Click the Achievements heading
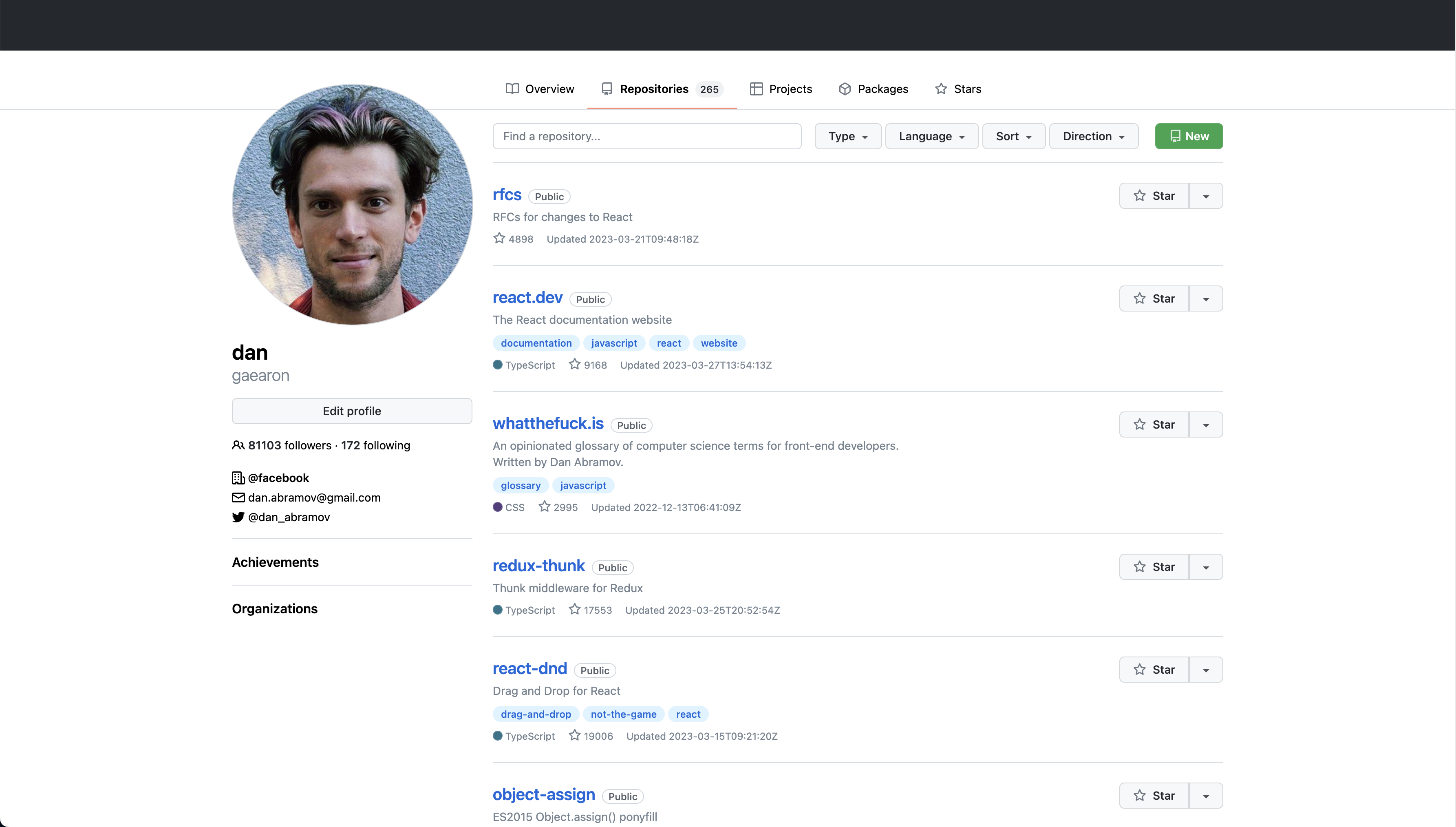 click(275, 562)
